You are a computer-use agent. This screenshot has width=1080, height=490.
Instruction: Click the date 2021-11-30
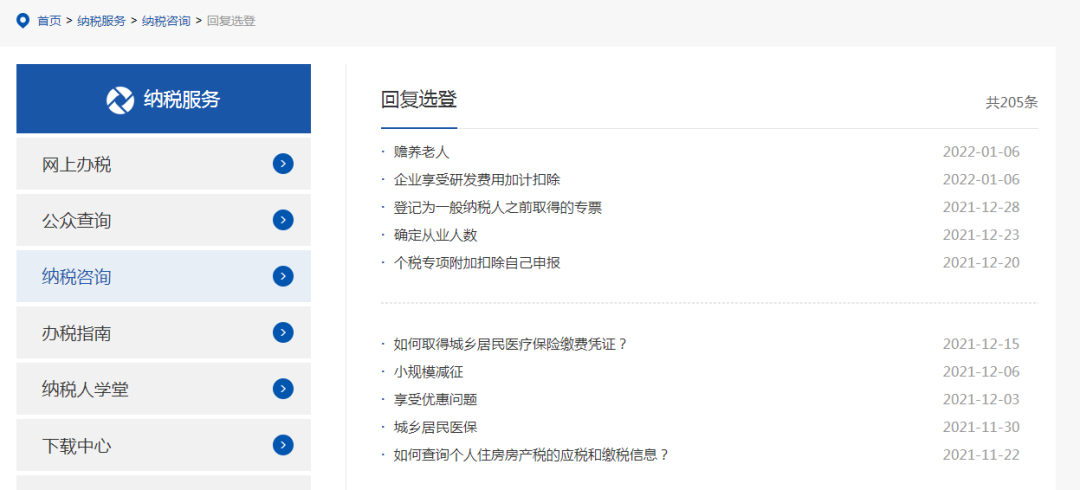pyautogui.click(x=981, y=427)
